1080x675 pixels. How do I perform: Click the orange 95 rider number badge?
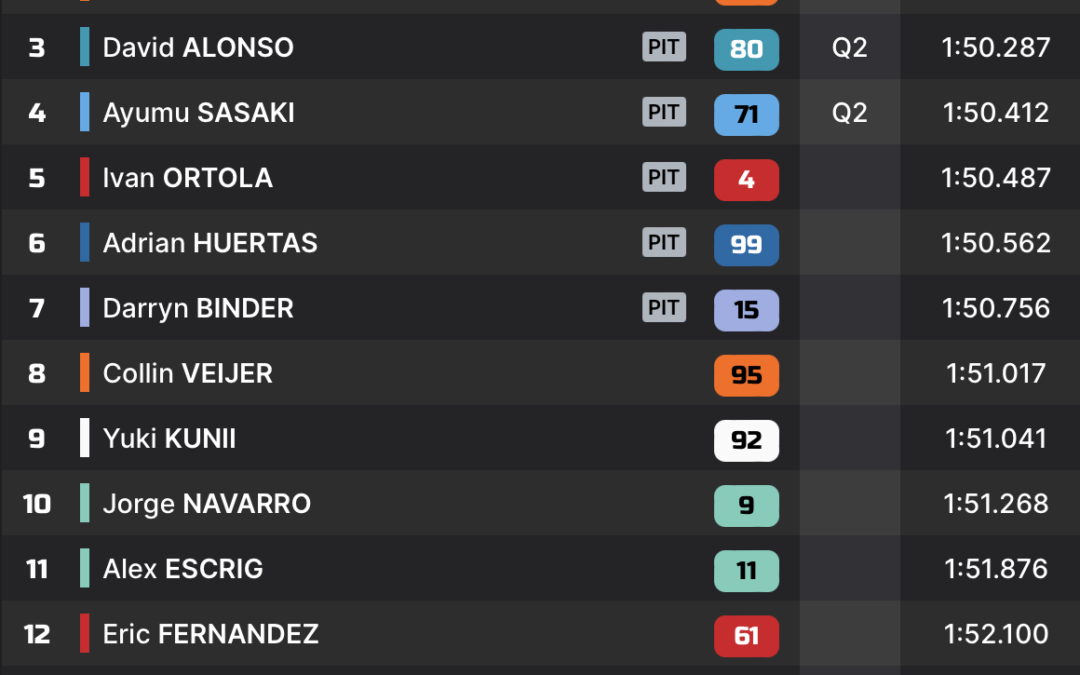(x=747, y=375)
